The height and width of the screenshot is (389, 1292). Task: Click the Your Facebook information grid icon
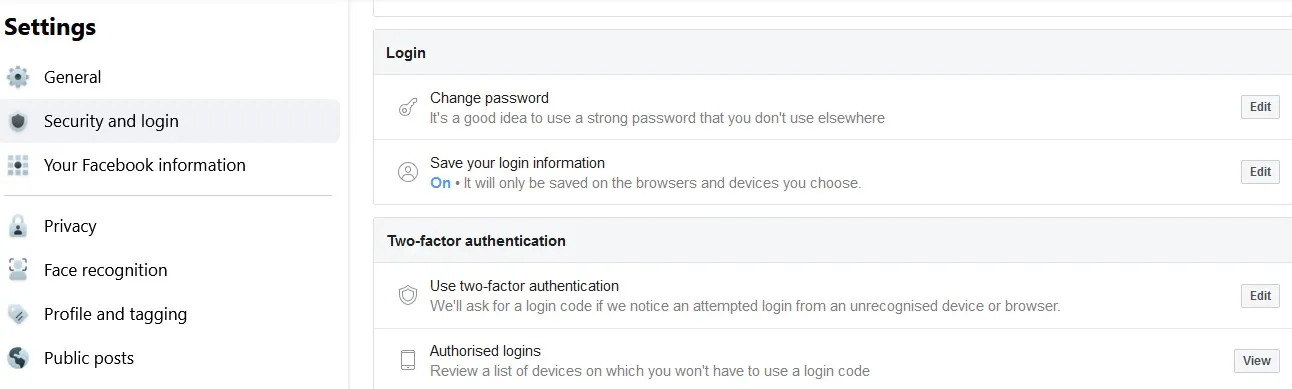coord(17,165)
